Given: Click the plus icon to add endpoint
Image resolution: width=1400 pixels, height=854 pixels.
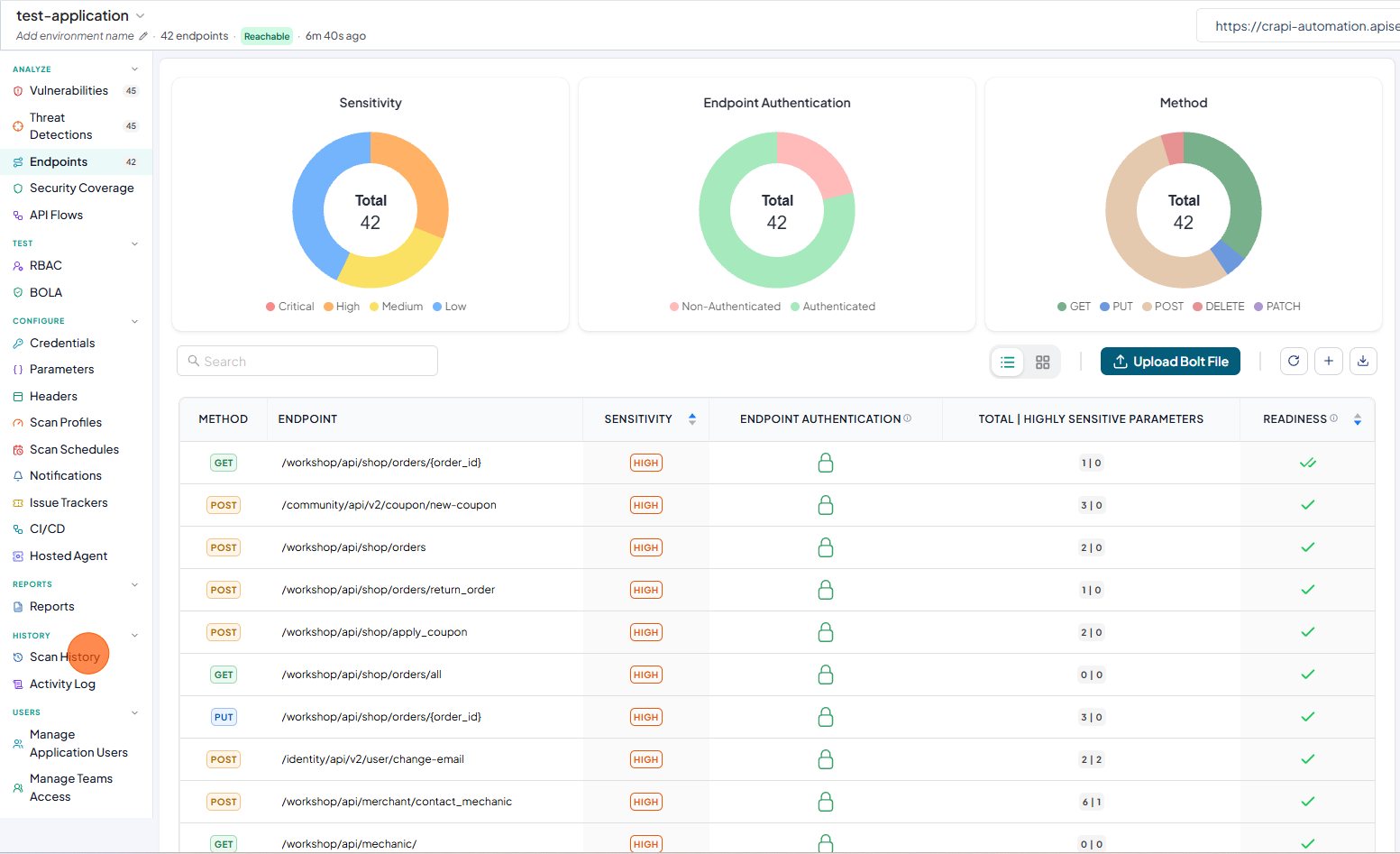Looking at the screenshot, I should pos(1329,361).
